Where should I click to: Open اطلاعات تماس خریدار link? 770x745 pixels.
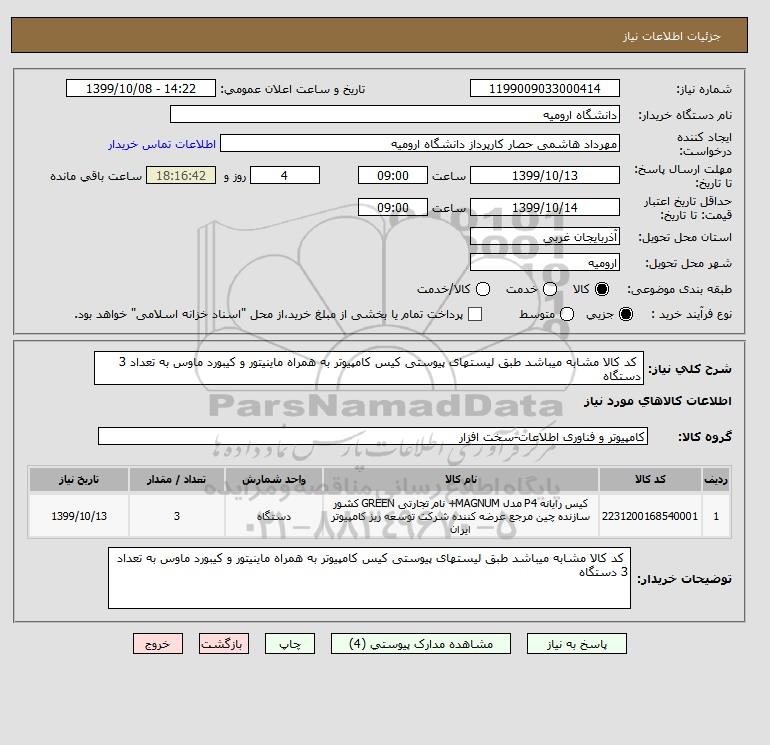click(162, 144)
